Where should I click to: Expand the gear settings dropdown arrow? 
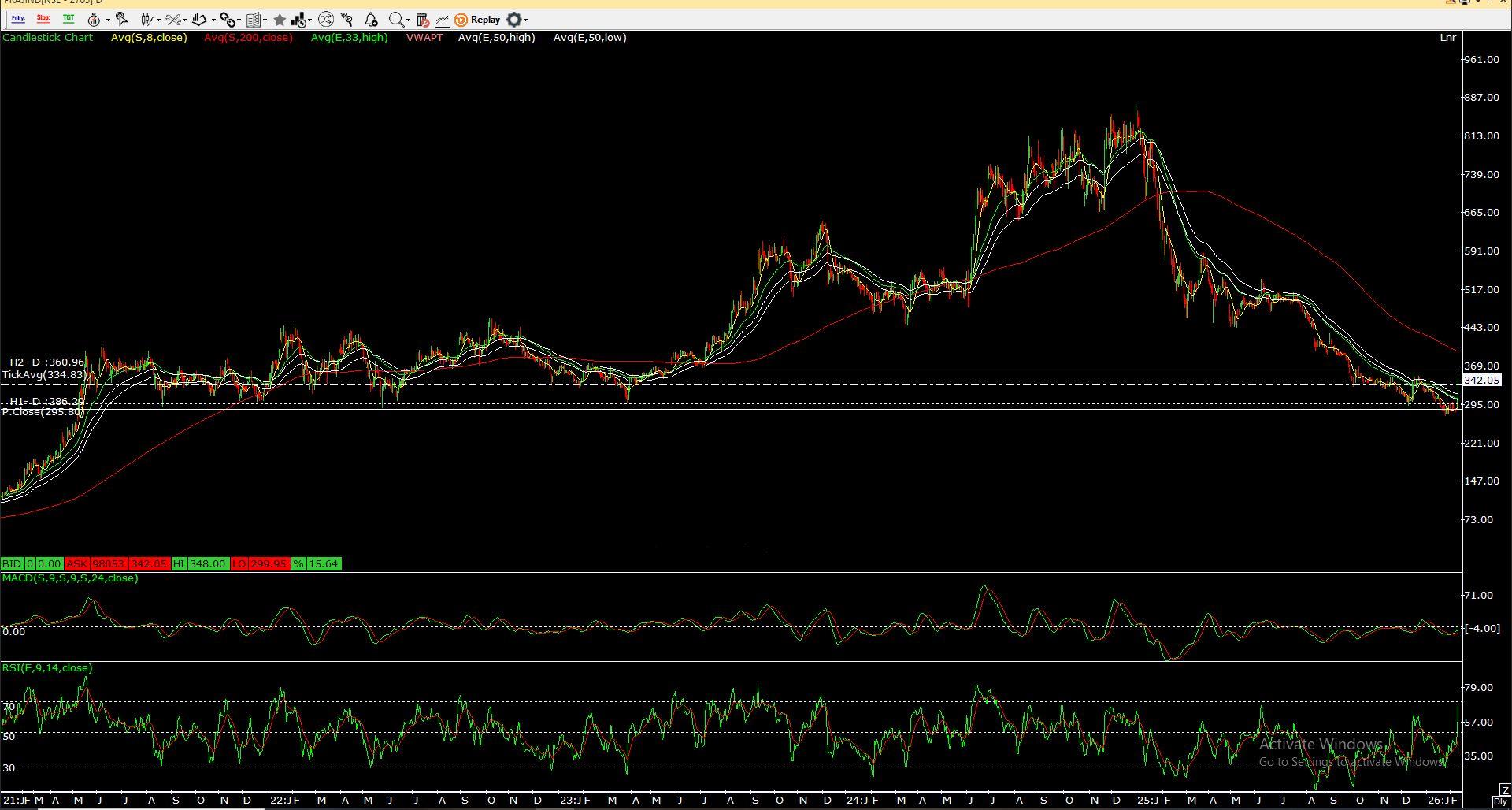point(525,20)
